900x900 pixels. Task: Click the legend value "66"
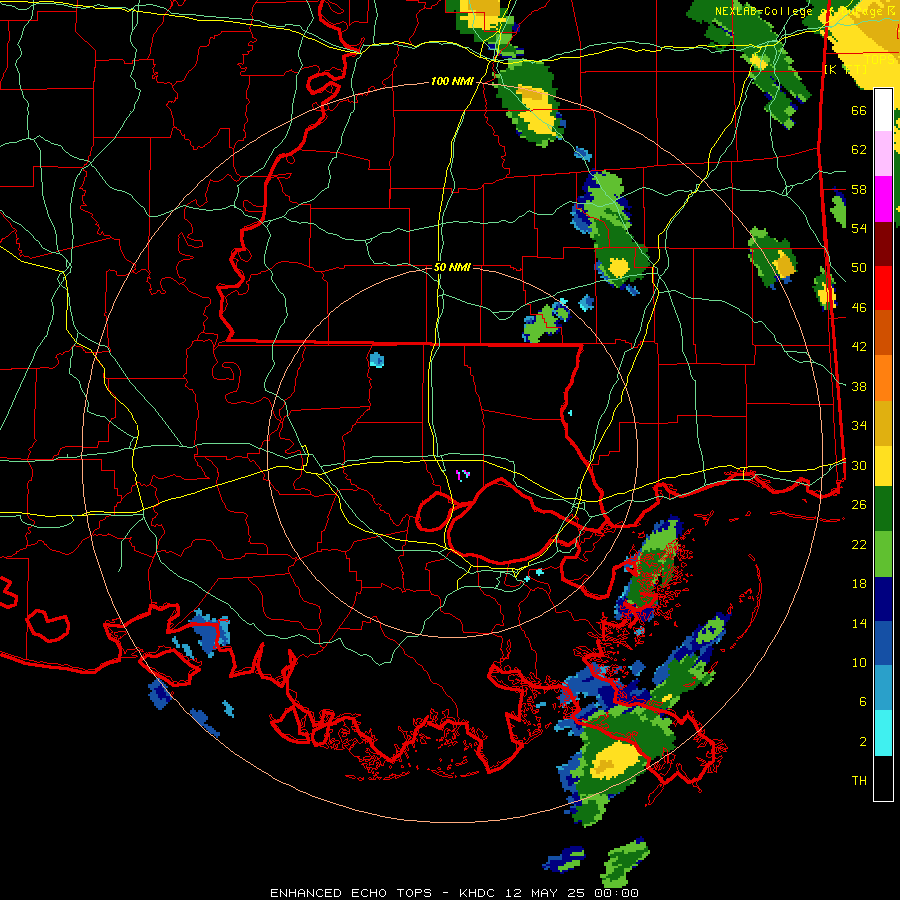click(x=859, y=110)
